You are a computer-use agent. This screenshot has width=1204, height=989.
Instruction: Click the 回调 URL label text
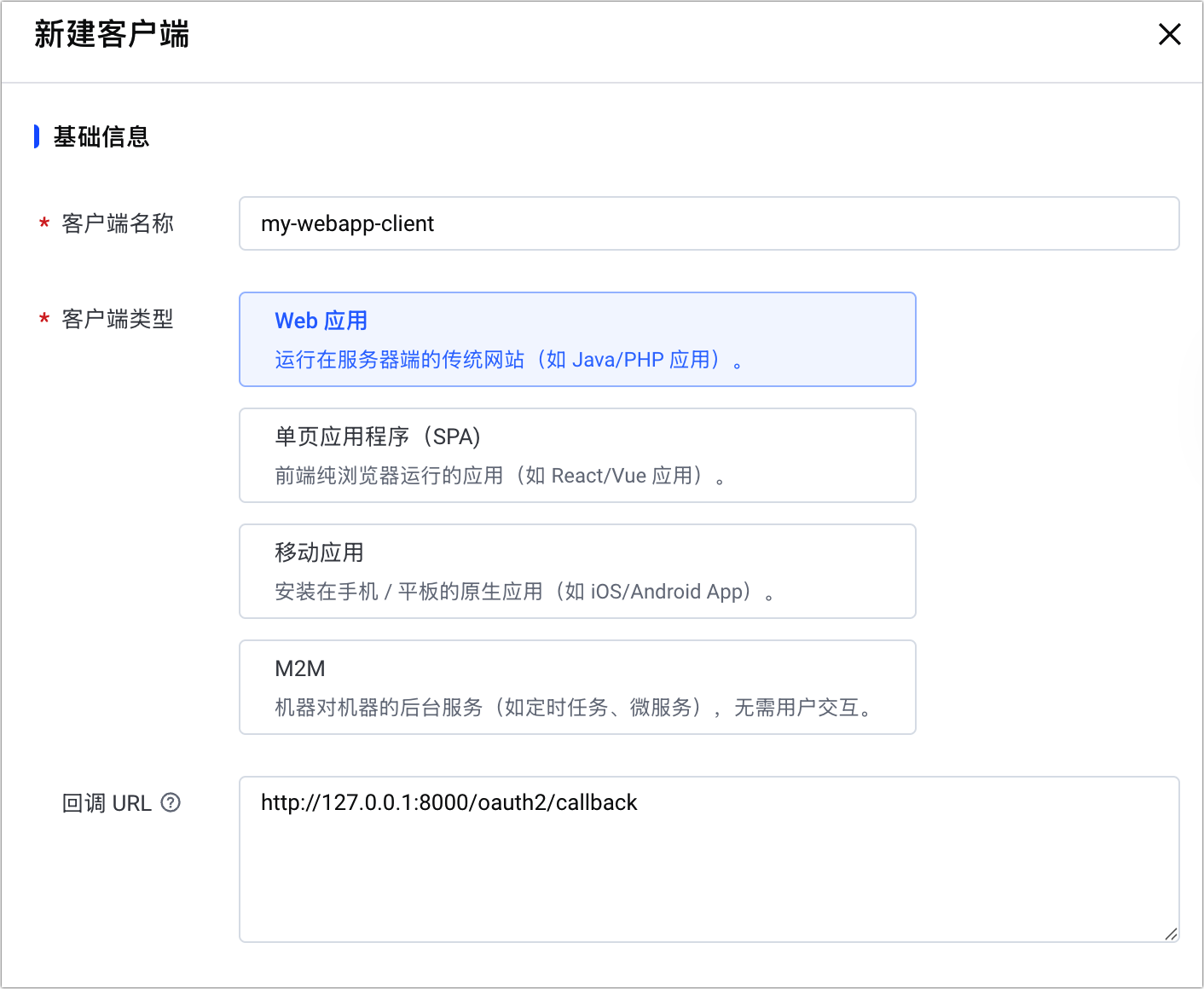pyautogui.click(x=107, y=803)
